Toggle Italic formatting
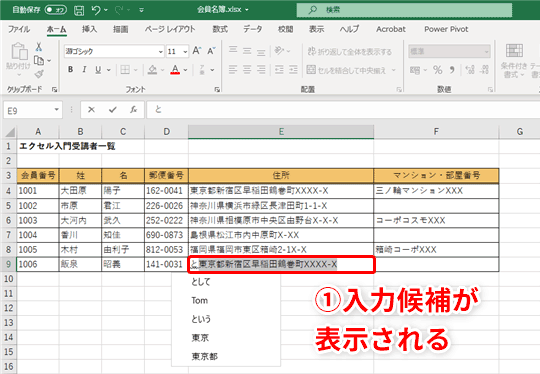 (x=84, y=70)
